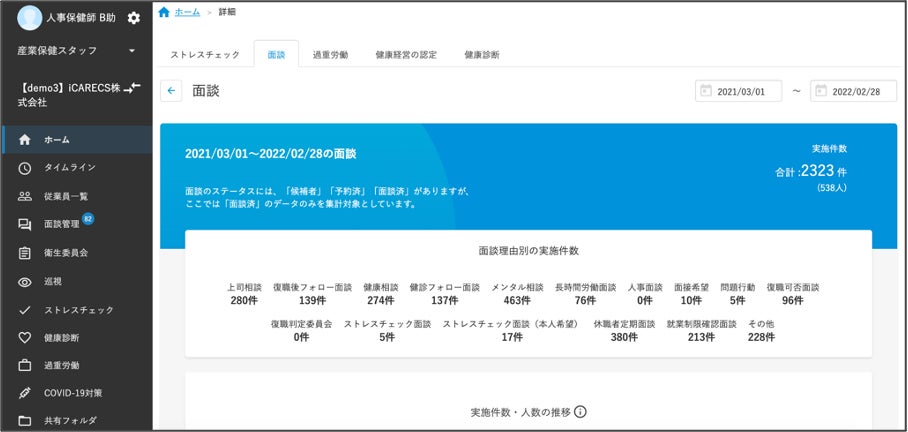
Task: Click the user name 人事保健師 B助
Action: pyautogui.click(x=81, y=18)
